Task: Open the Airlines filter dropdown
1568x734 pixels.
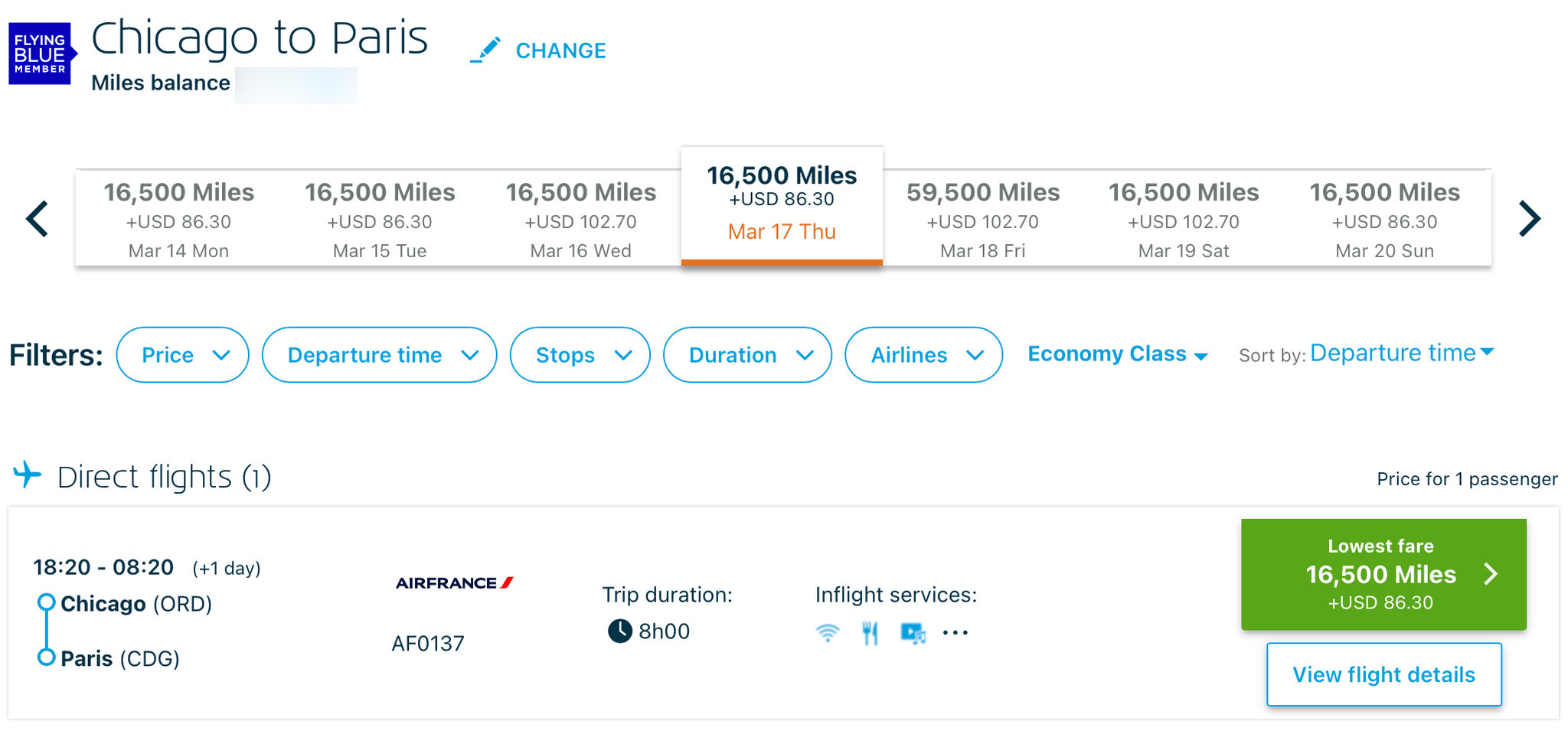Action: tap(923, 354)
